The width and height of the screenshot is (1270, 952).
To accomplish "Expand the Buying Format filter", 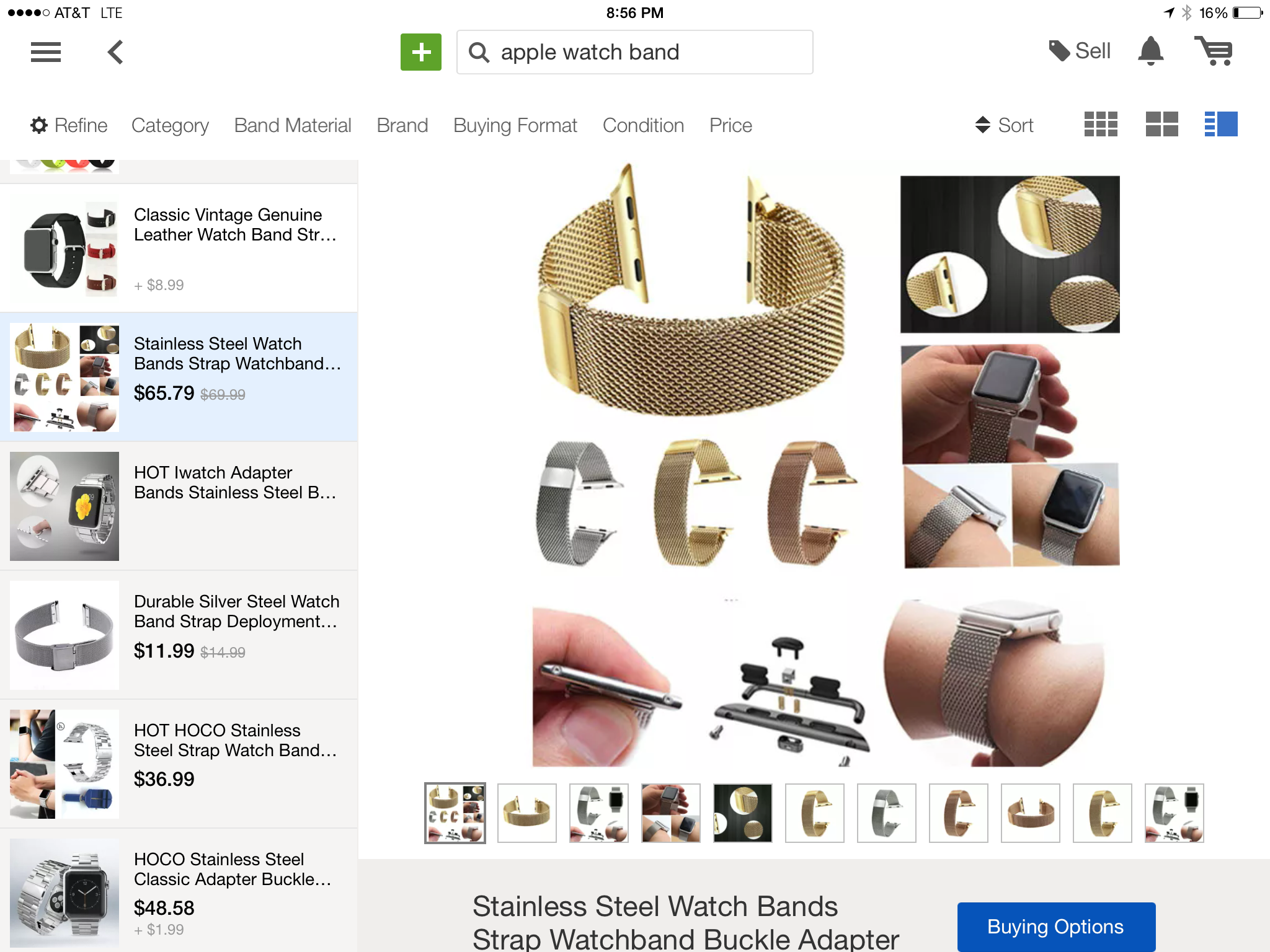I will pos(515,125).
